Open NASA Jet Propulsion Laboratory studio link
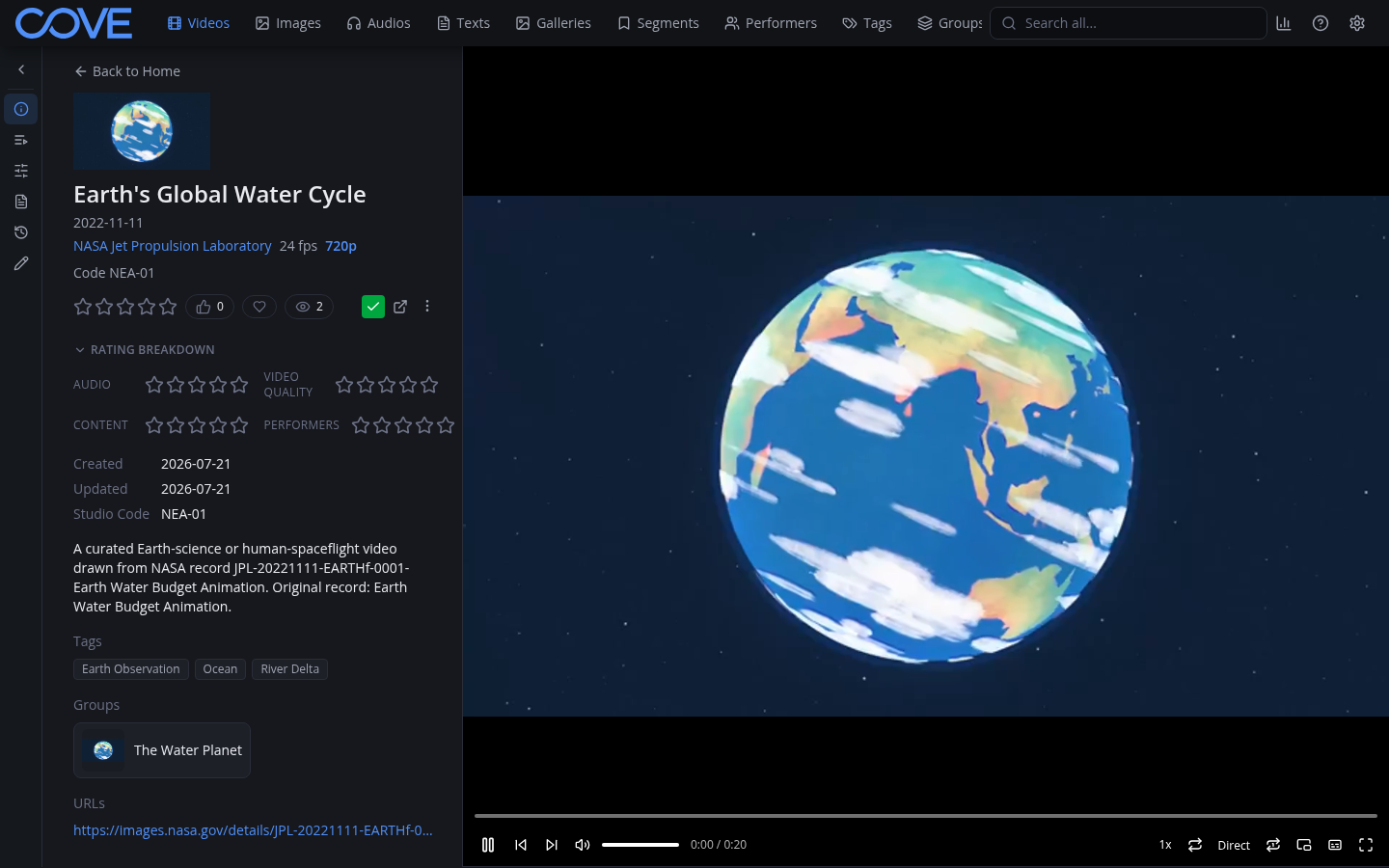The width and height of the screenshot is (1389, 868). click(x=173, y=246)
